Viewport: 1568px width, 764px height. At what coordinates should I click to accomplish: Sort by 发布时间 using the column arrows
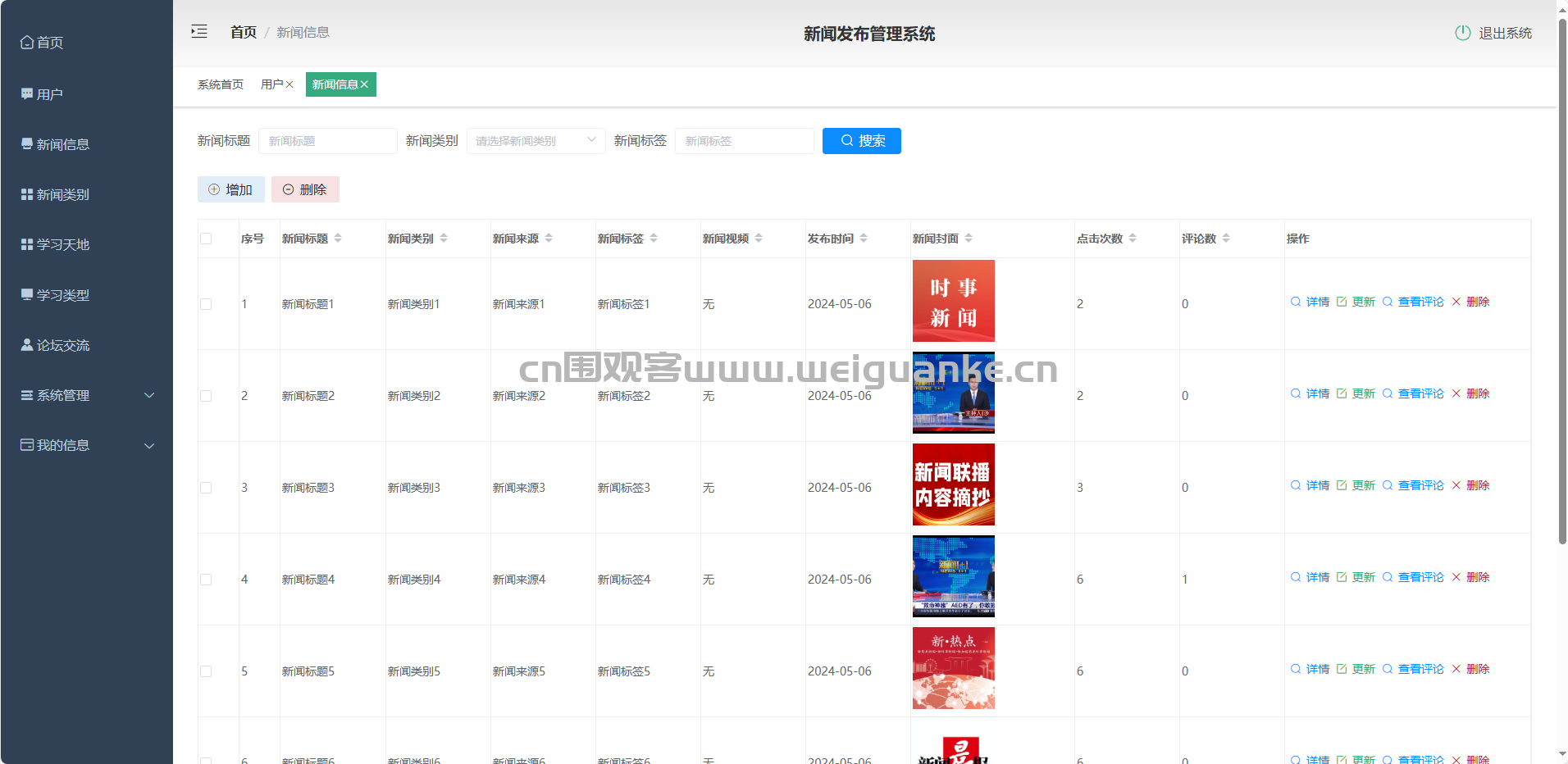click(864, 239)
